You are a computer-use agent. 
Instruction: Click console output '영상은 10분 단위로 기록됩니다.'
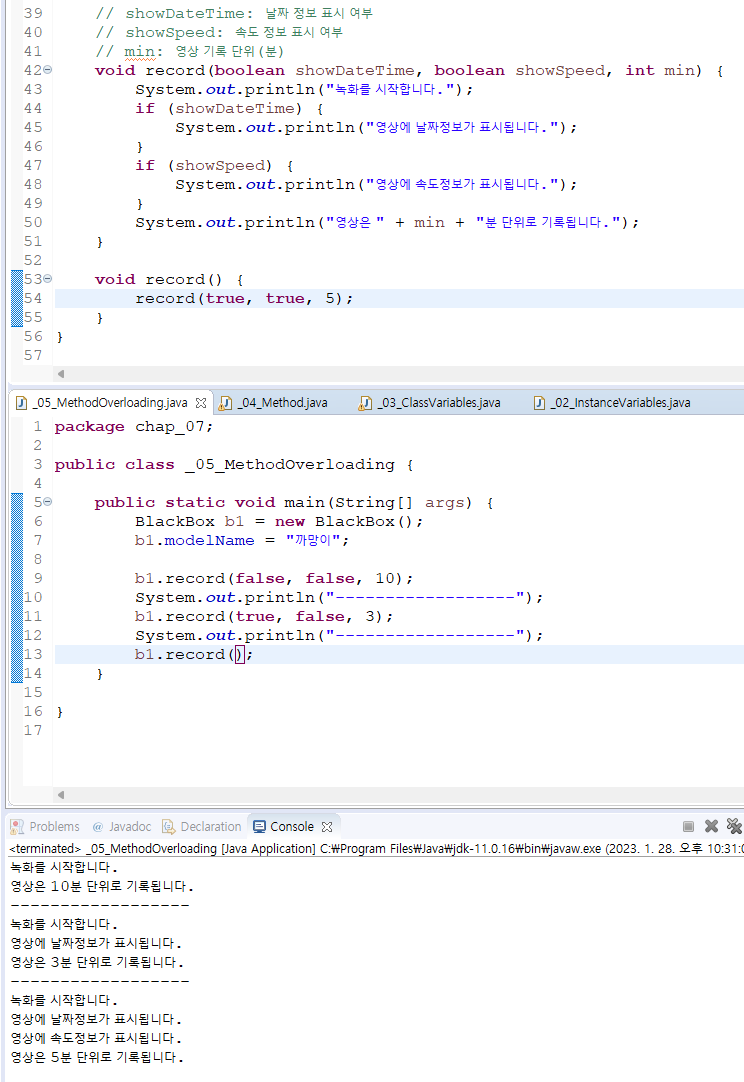102,886
